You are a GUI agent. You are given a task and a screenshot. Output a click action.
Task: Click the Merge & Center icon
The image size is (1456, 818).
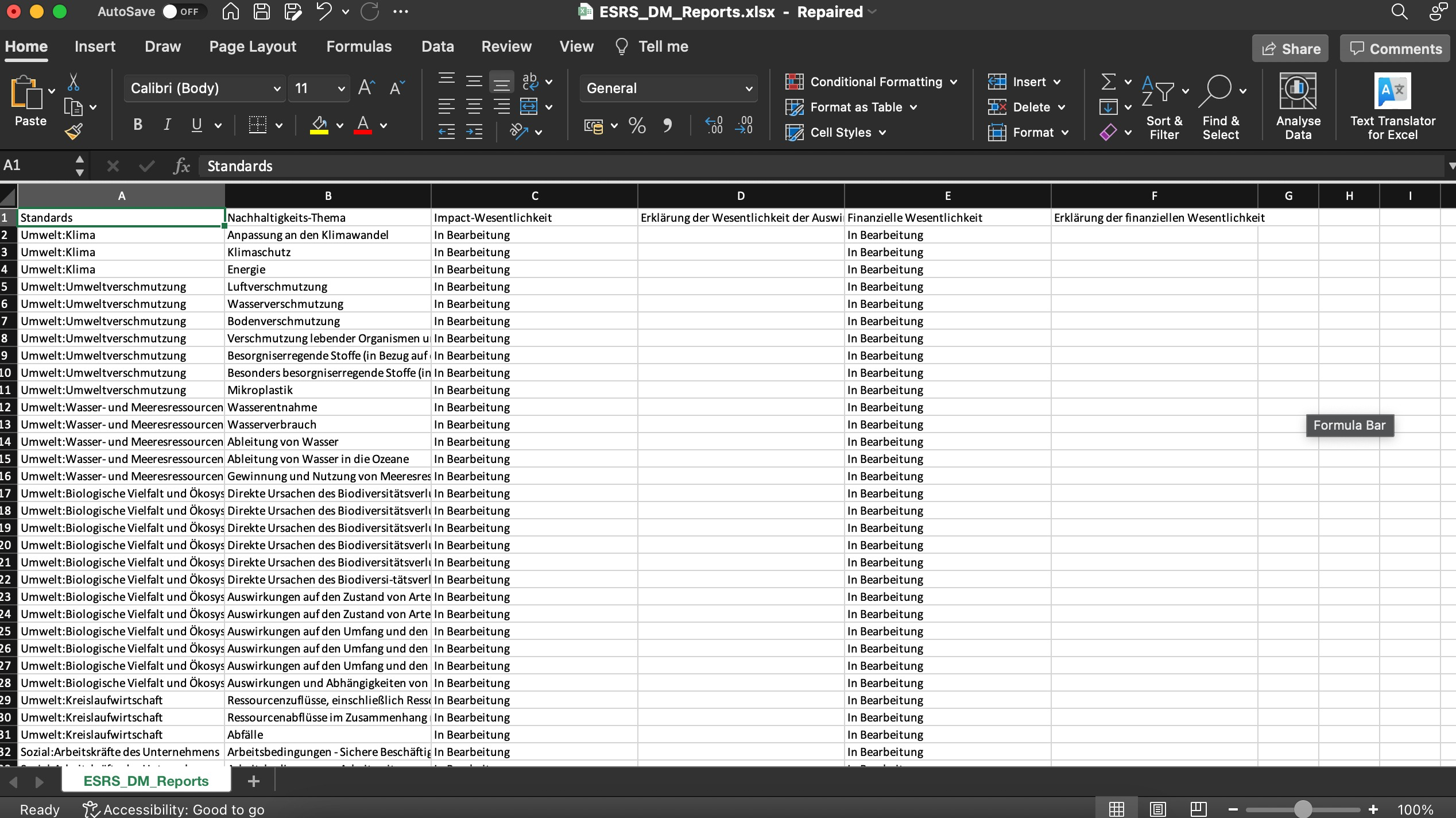point(529,107)
